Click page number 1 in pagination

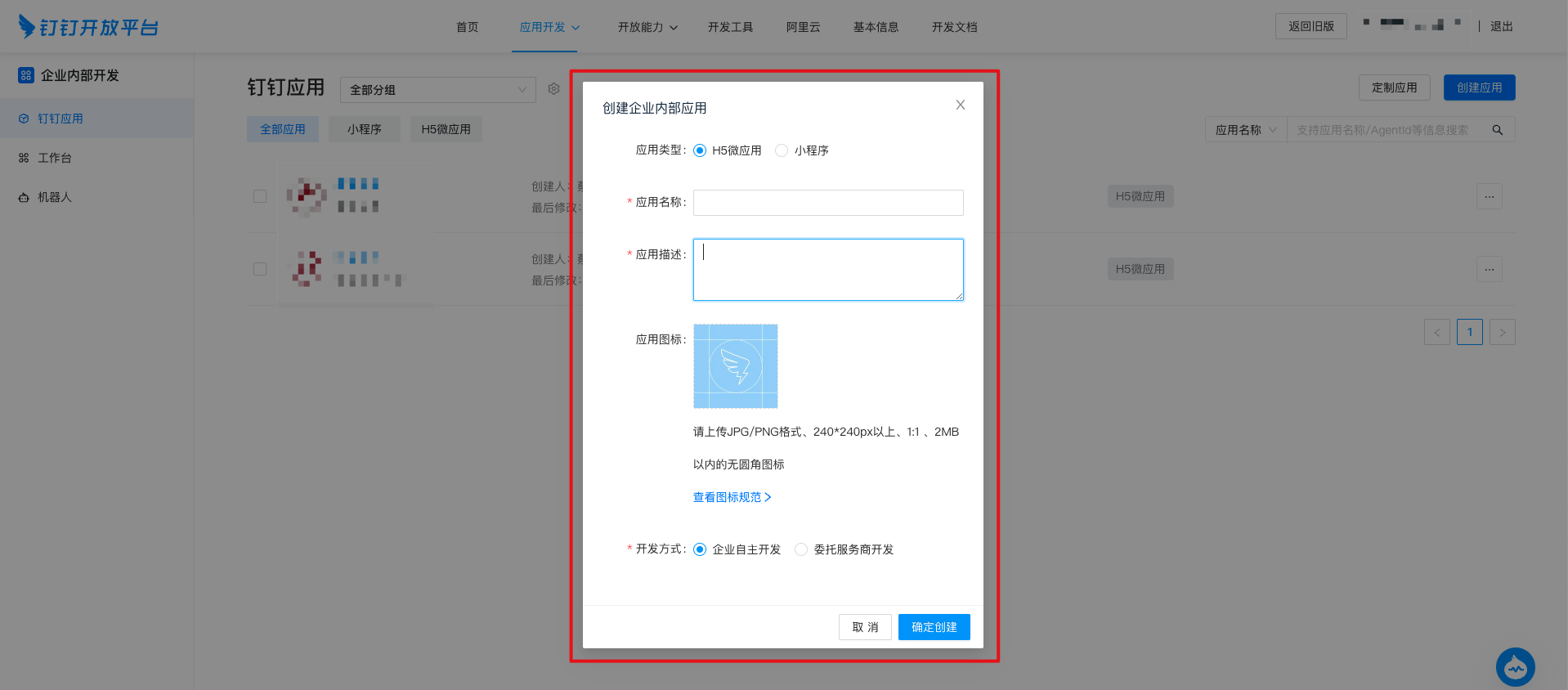[x=1470, y=332]
